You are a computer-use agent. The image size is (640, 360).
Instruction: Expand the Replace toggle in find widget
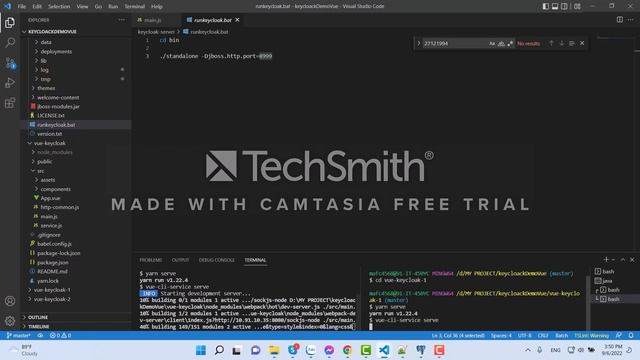point(418,43)
